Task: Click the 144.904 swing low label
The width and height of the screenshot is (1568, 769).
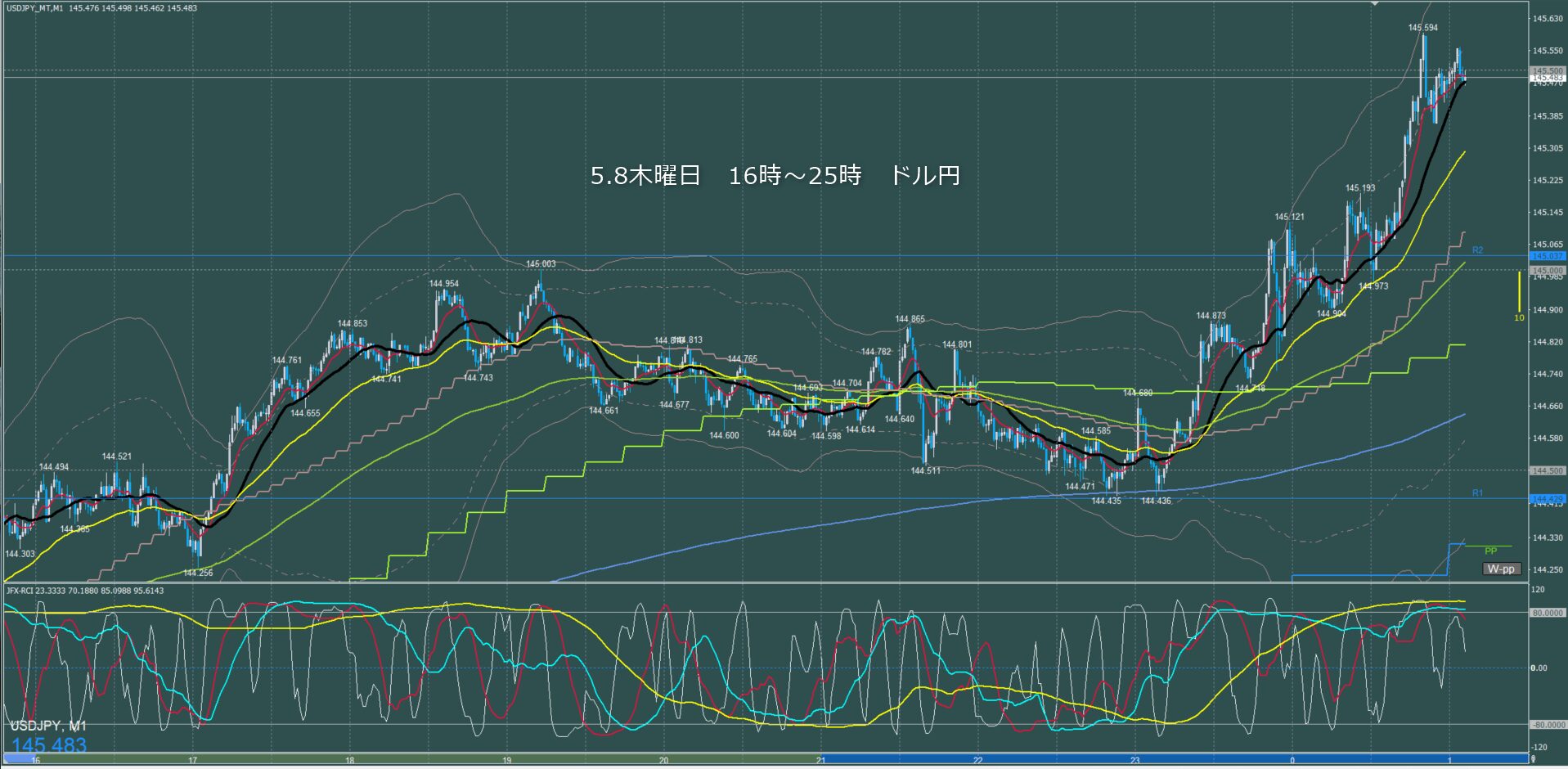Action: [1332, 314]
